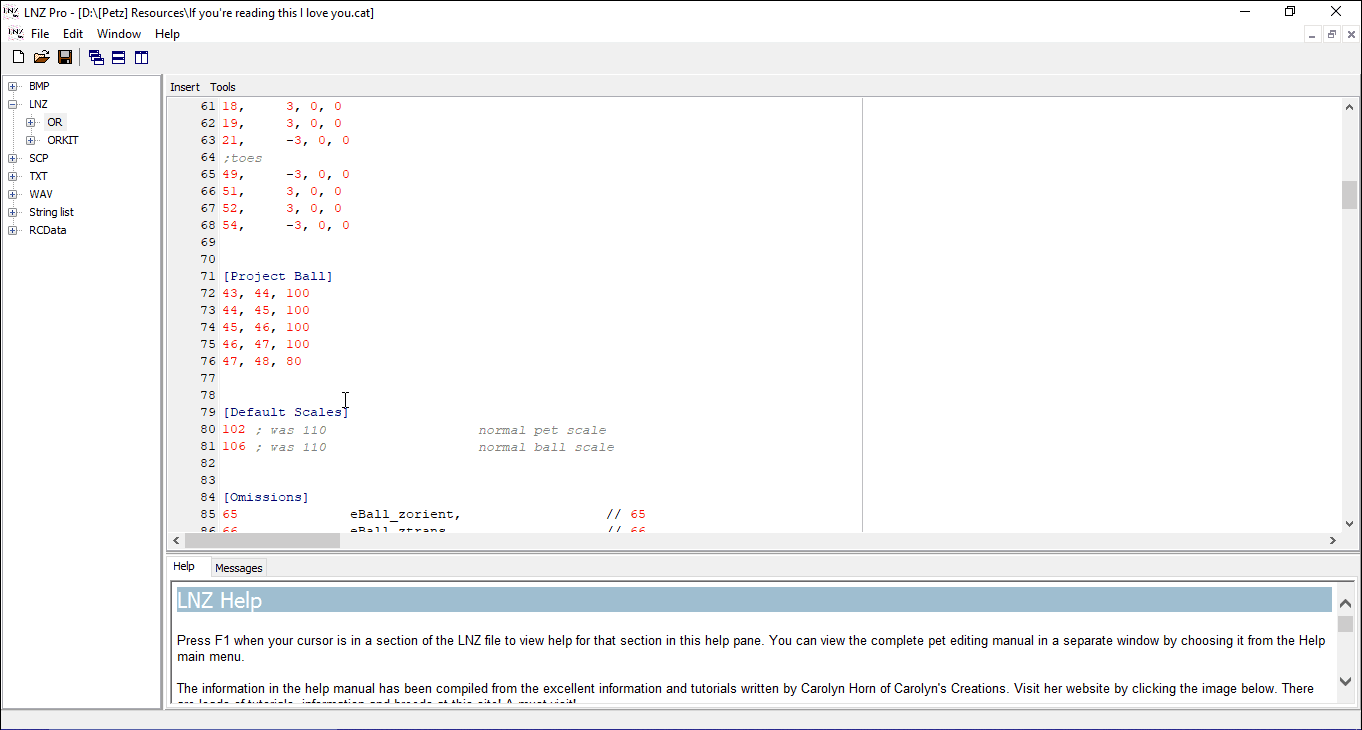
Task: Open the Edit menu
Action: coord(73,34)
